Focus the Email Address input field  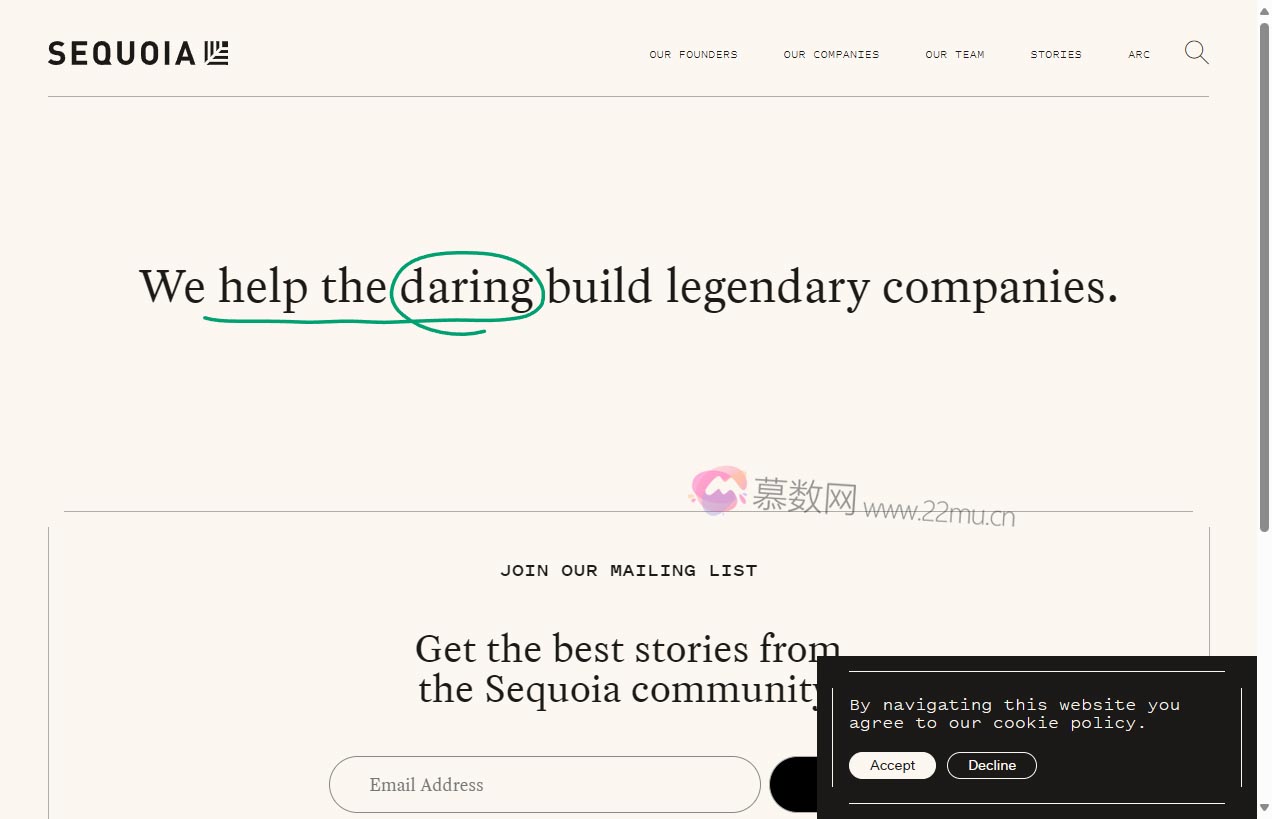point(545,784)
